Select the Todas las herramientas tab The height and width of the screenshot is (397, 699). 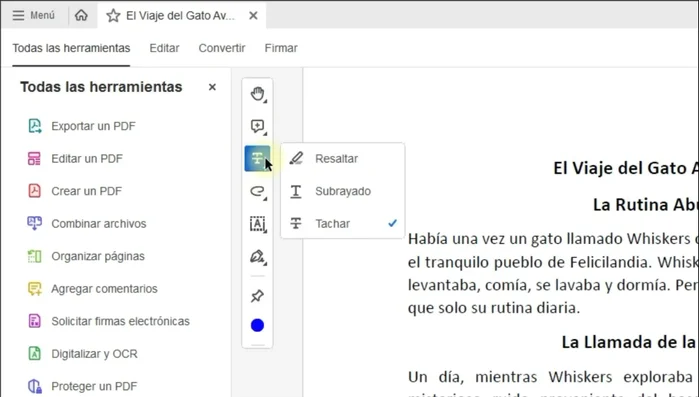71,48
